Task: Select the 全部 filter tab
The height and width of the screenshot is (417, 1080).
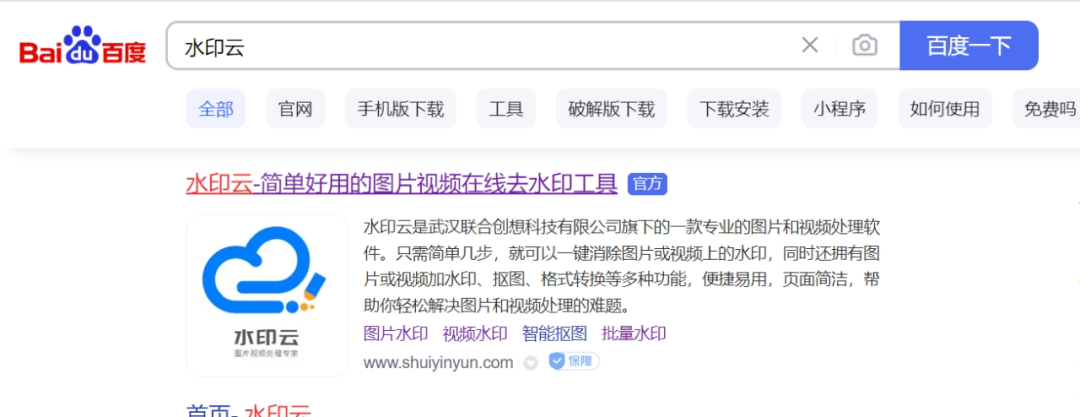Action: point(216,108)
